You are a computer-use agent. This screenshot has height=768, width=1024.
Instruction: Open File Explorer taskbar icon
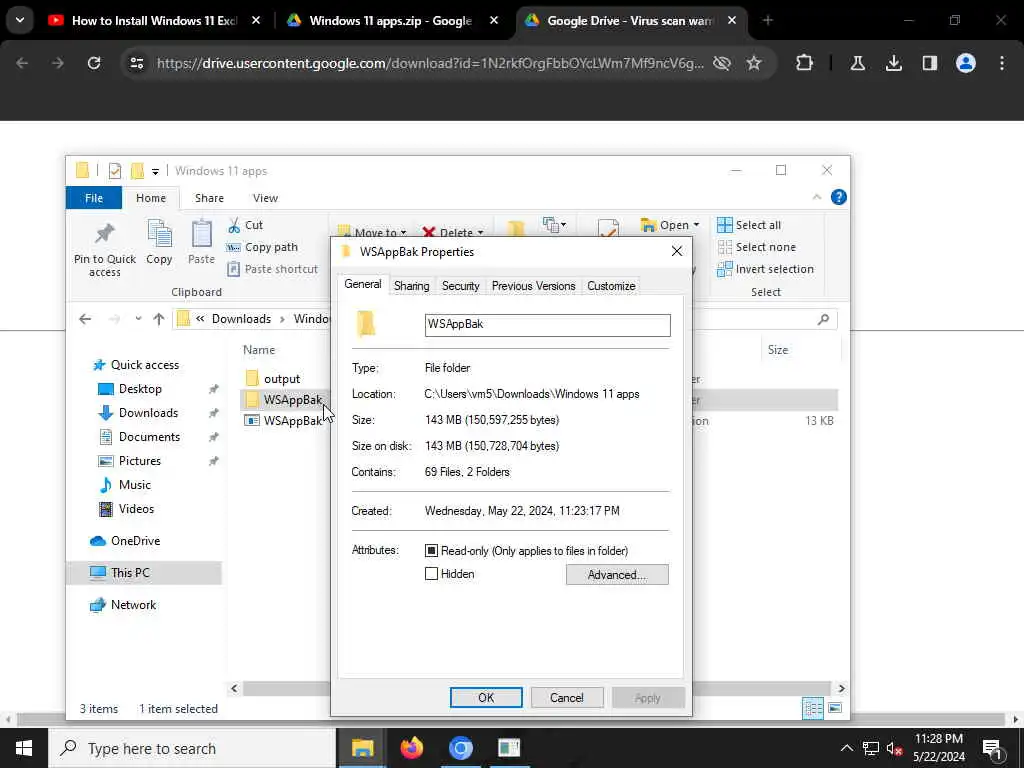pos(362,748)
